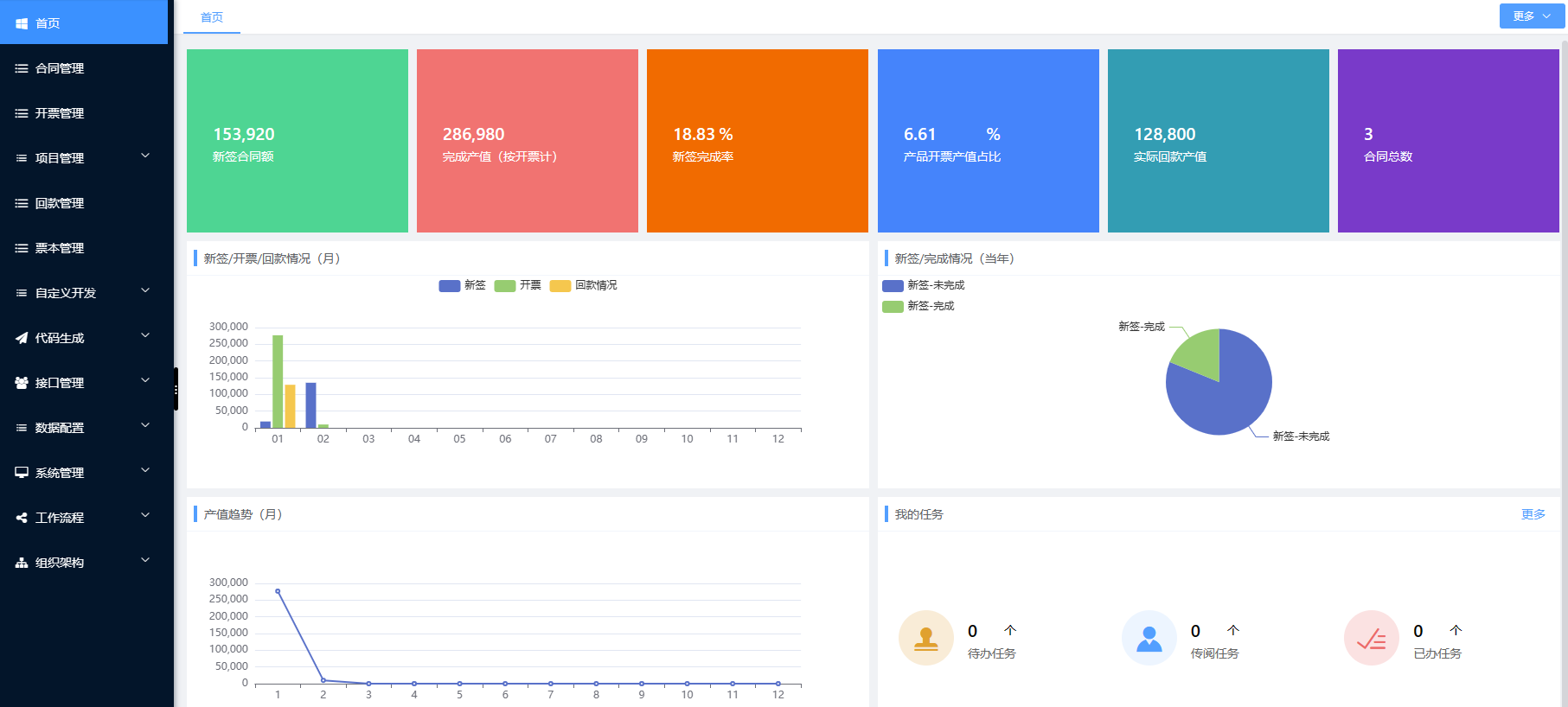Click the 工作流程 share icon
The width and height of the screenshot is (1568, 707).
click(x=22, y=518)
